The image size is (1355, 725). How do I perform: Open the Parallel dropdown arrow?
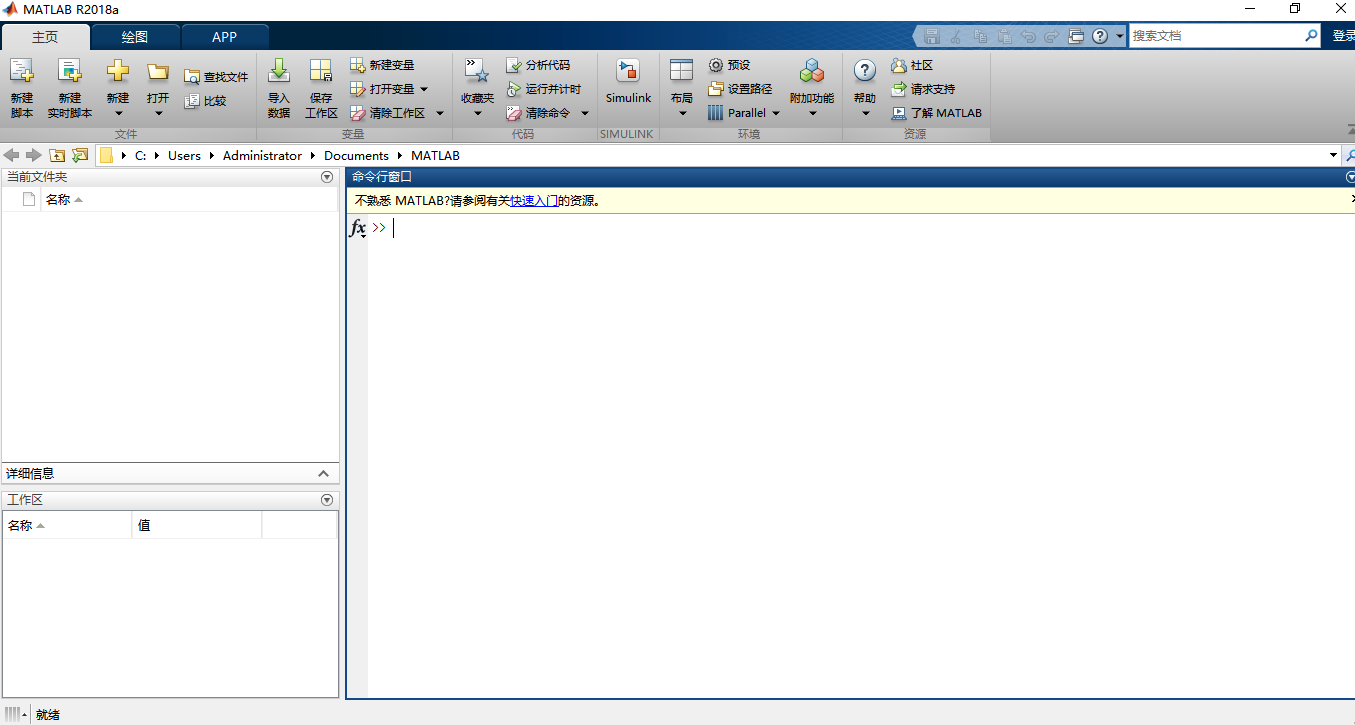[x=776, y=113]
